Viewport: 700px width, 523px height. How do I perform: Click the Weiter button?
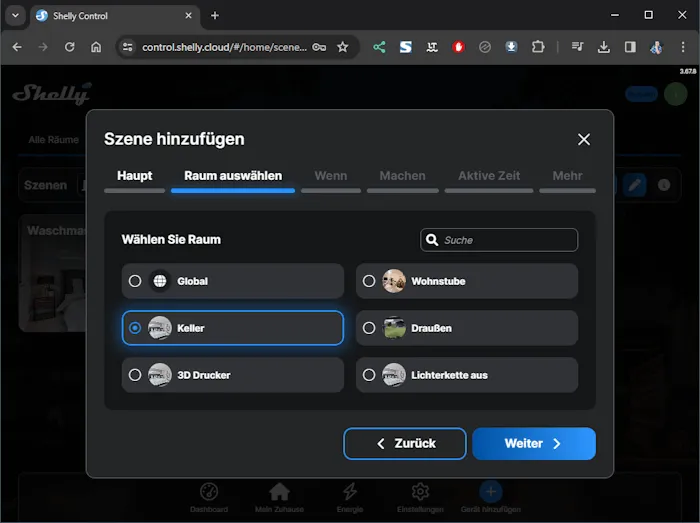(533, 443)
